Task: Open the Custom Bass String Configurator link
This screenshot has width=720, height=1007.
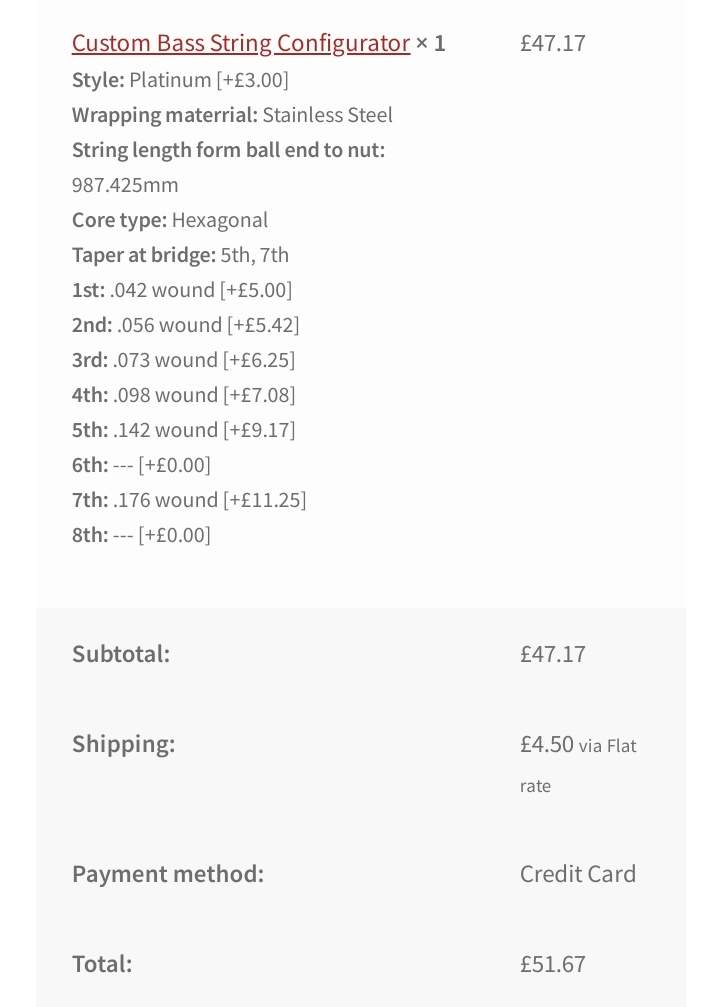Action: (x=241, y=44)
